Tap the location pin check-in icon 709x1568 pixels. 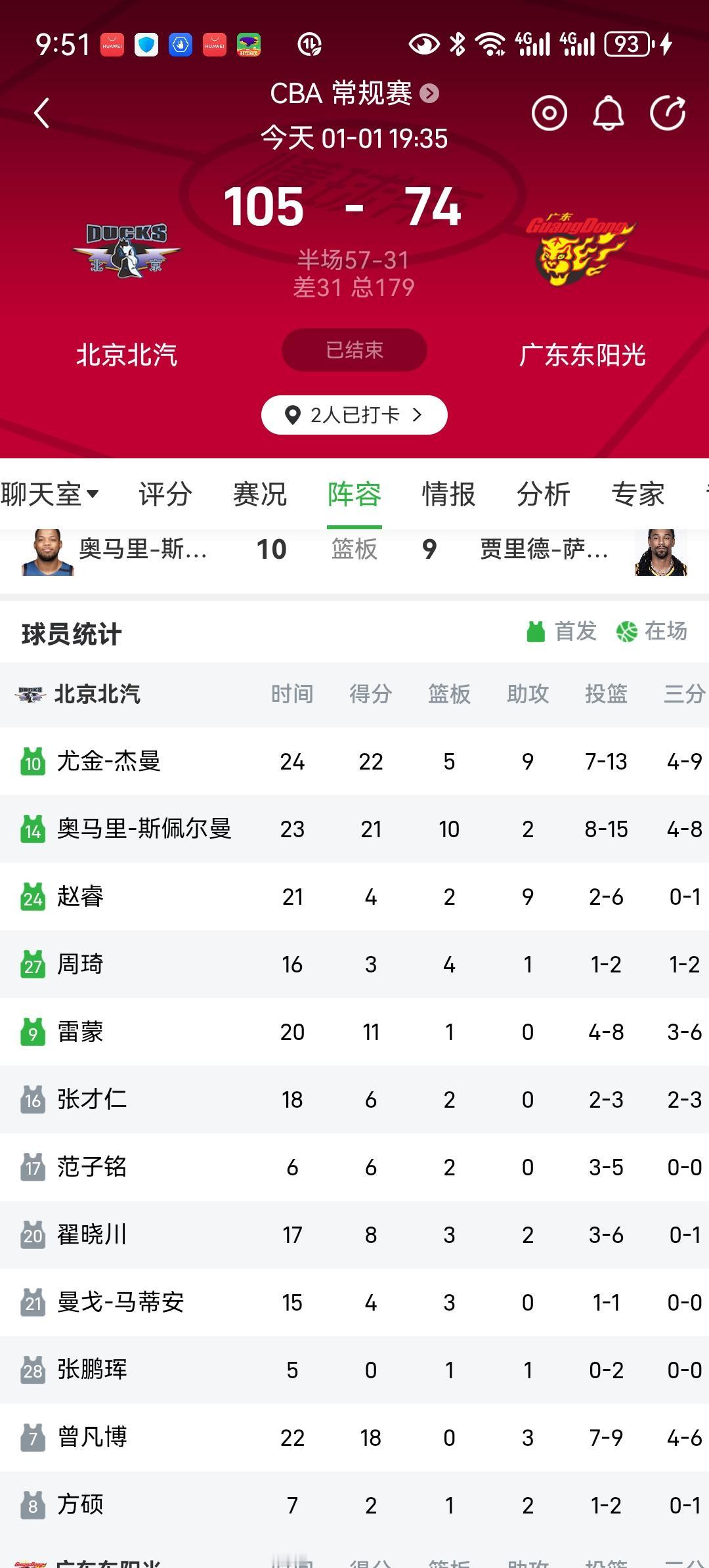point(292,415)
